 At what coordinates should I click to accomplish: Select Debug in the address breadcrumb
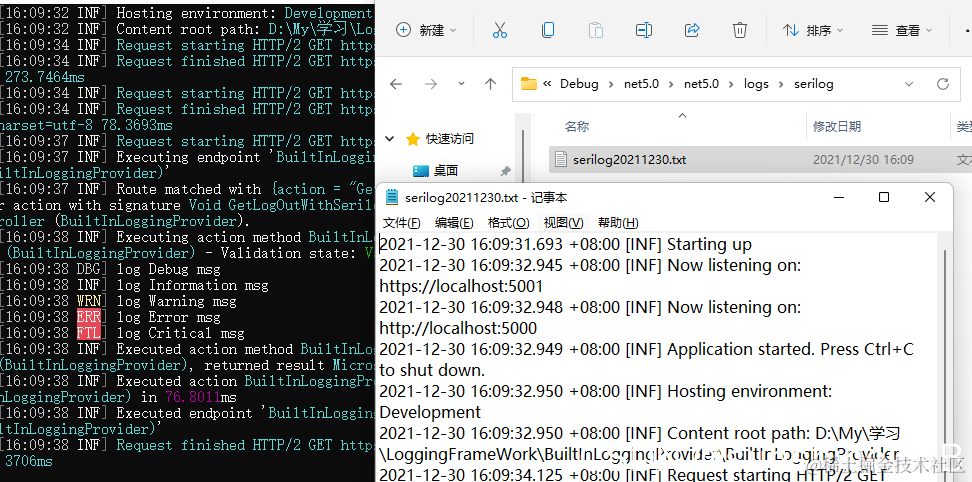[x=579, y=84]
